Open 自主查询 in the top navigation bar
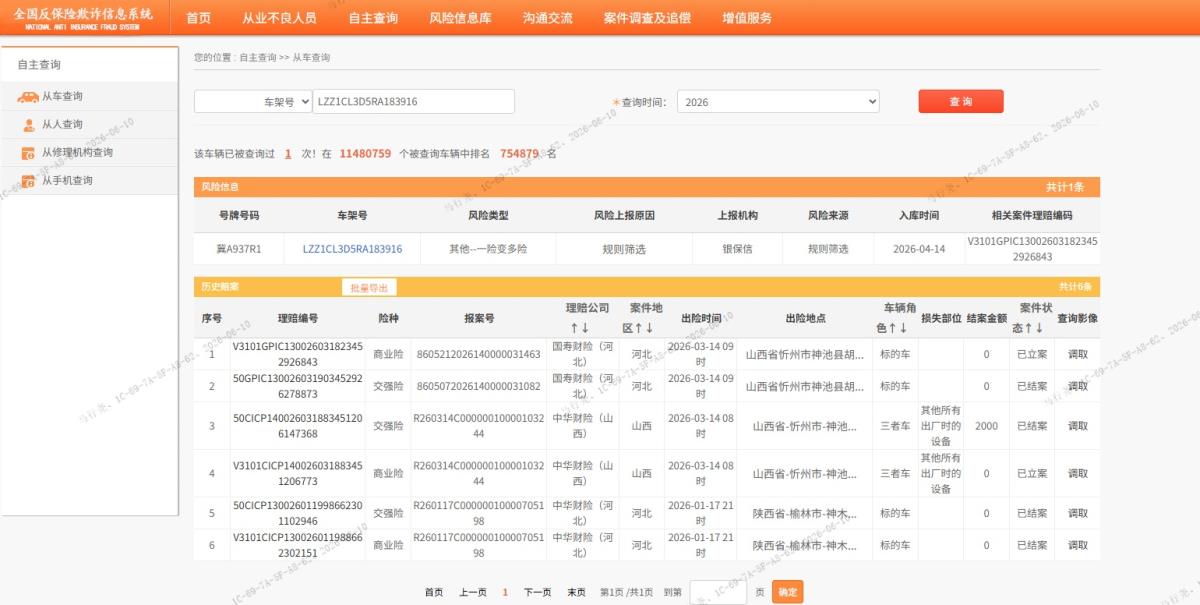1200x605 pixels. pos(373,18)
